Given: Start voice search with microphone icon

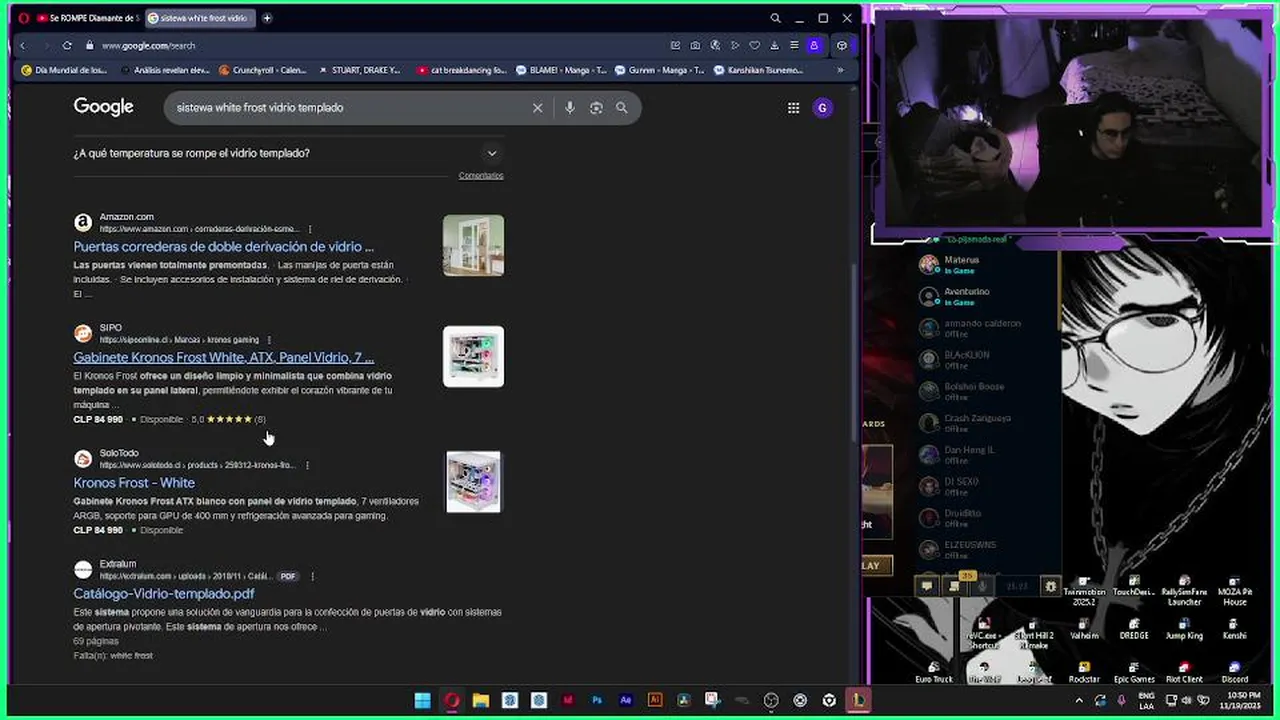Looking at the screenshot, I should (569, 107).
